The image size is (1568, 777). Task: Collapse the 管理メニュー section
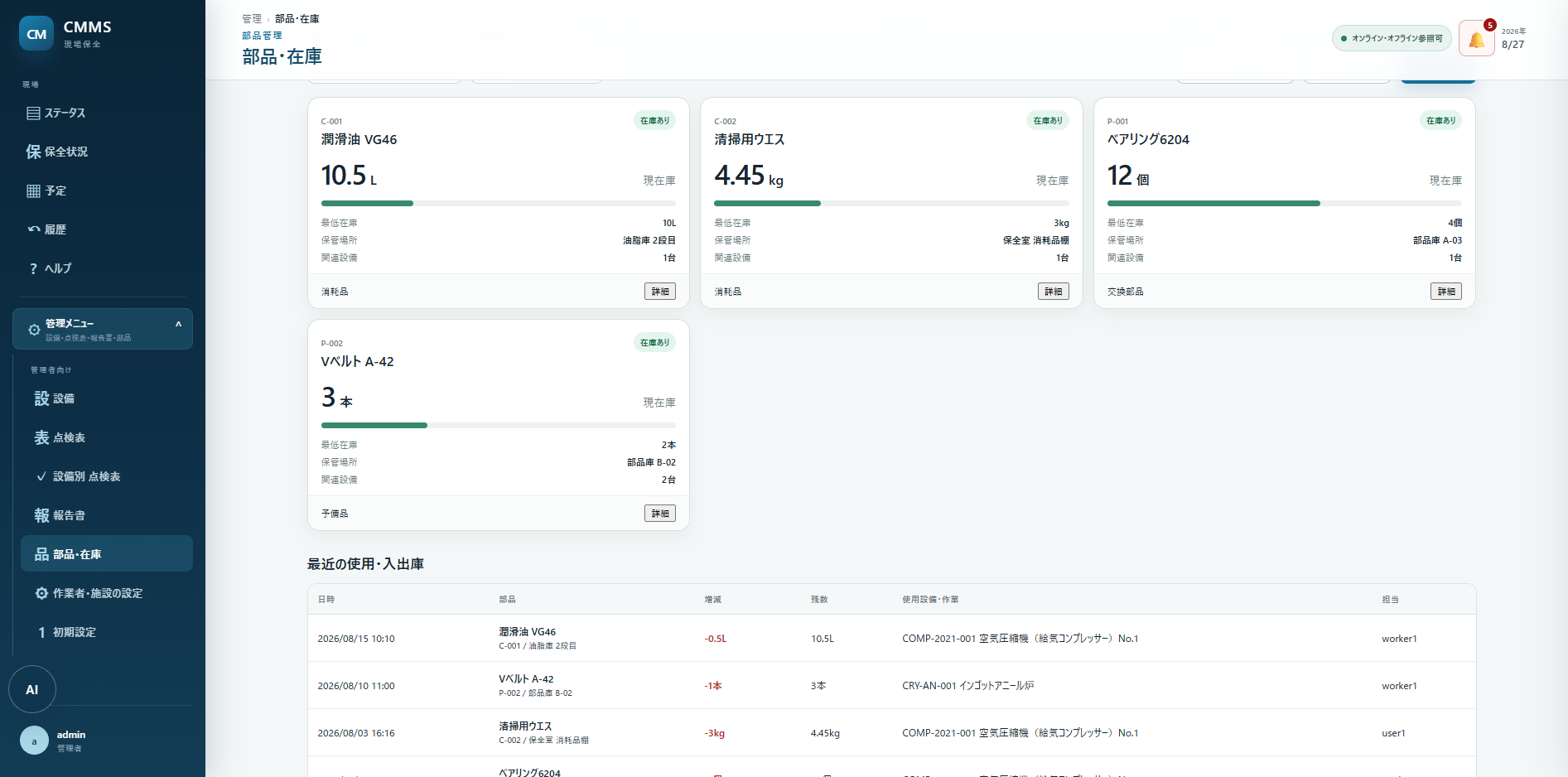[103, 329]
